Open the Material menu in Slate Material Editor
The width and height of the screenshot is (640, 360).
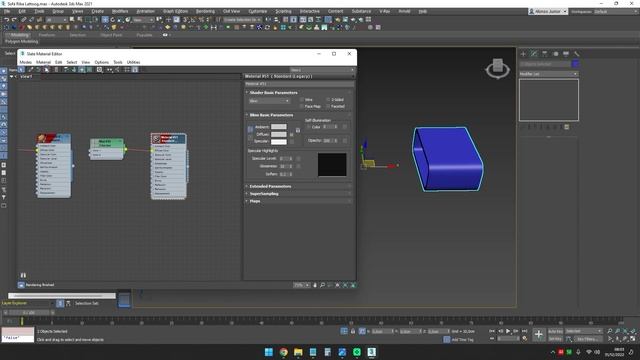click(x=43, y=62)
